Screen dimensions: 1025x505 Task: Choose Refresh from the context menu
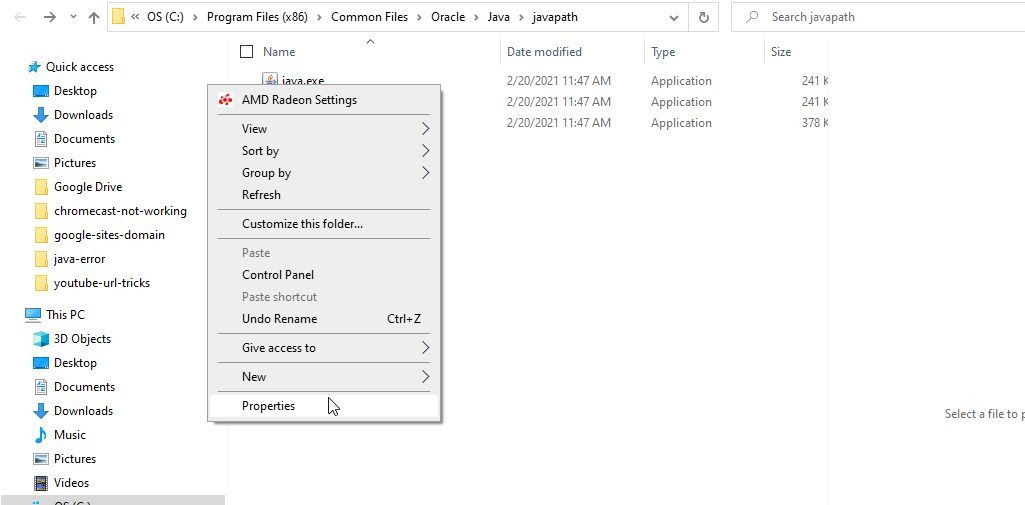324,195
